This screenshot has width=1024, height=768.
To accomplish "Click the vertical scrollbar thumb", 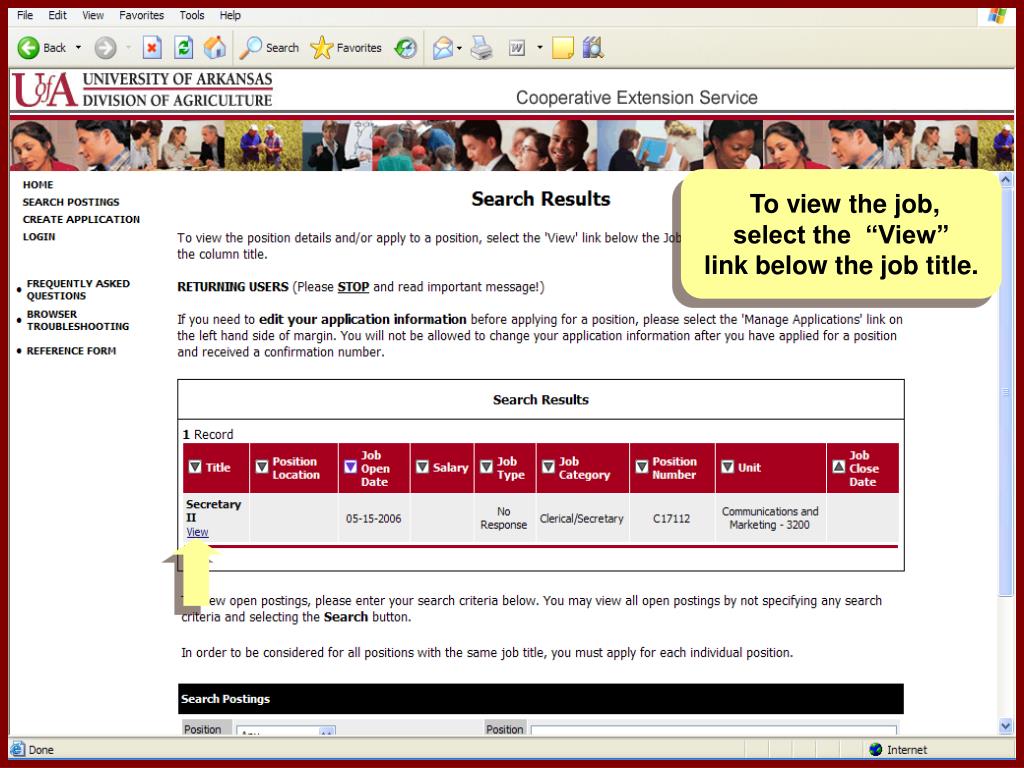I will click(x=1006, y=391).
